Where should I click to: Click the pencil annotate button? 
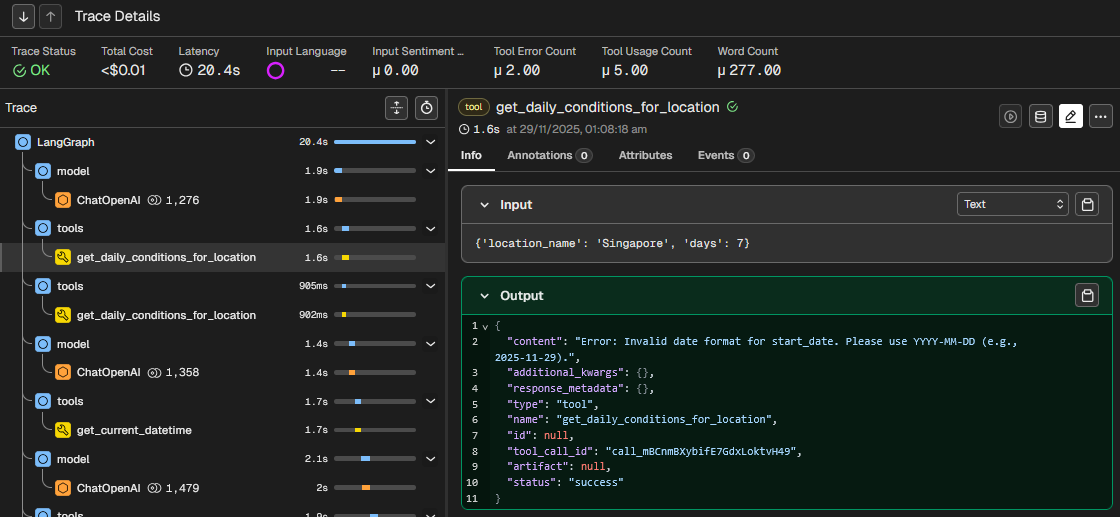tap(1071, 116)
